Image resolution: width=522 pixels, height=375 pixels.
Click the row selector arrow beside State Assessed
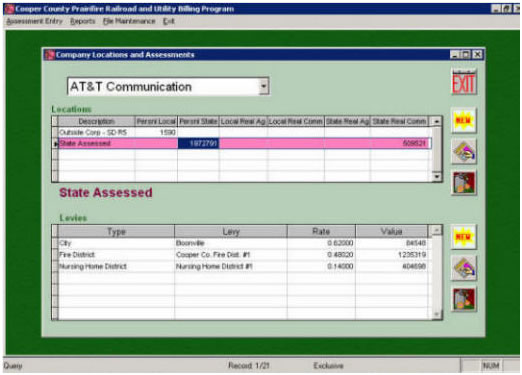pyautogui.click(x=55, y=144)
